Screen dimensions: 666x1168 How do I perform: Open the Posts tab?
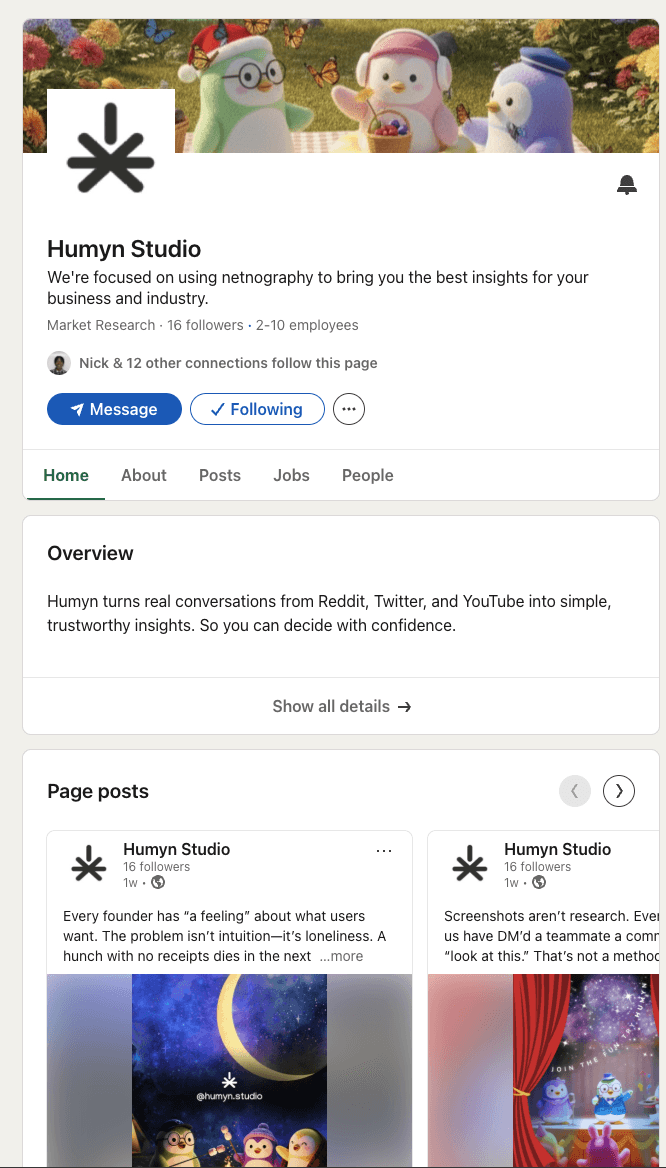pyautogui.click(x=220, y=475)
